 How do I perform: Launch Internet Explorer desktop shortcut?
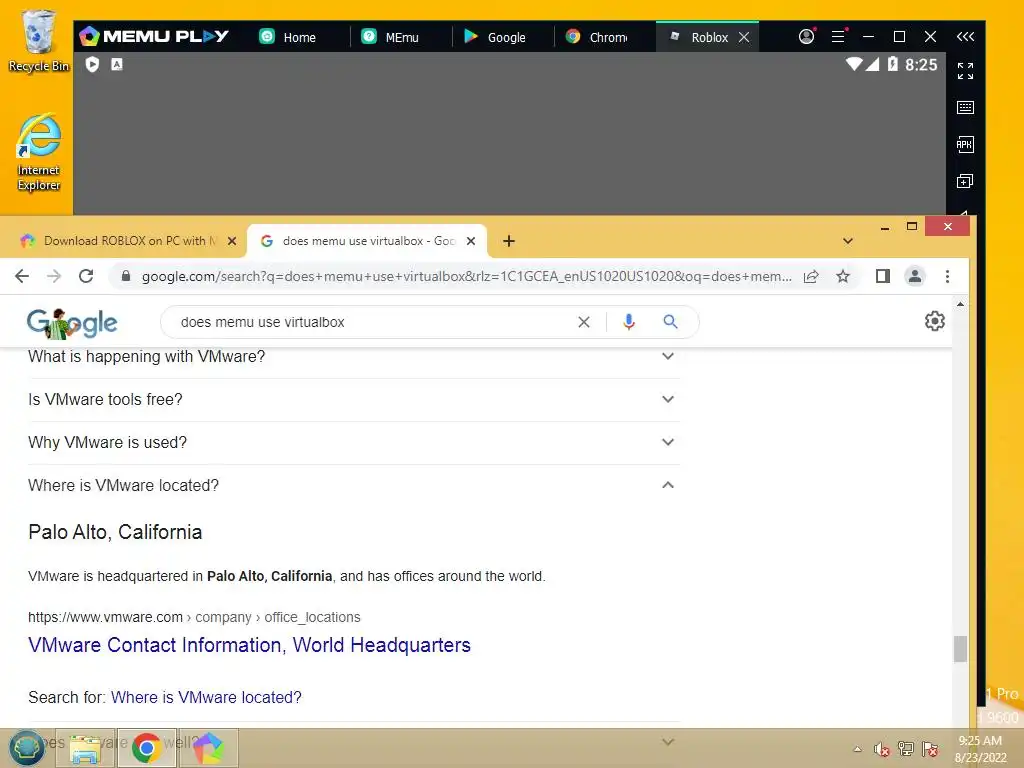pos(39,153)
